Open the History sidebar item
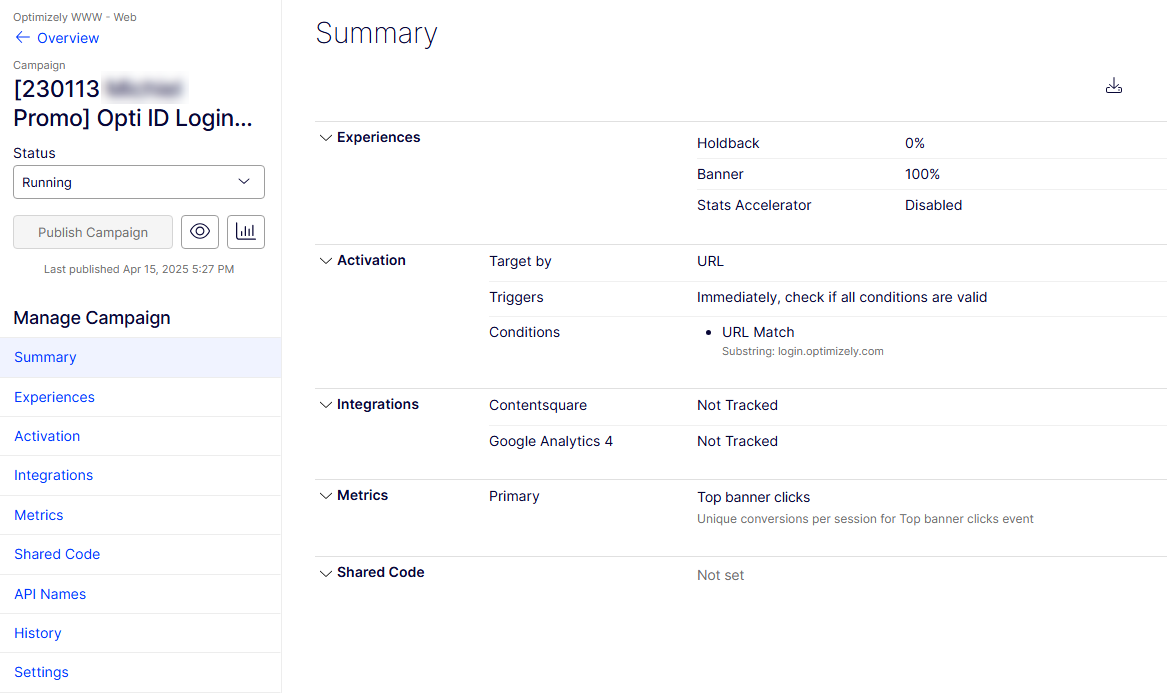 (x=140, y=633)
